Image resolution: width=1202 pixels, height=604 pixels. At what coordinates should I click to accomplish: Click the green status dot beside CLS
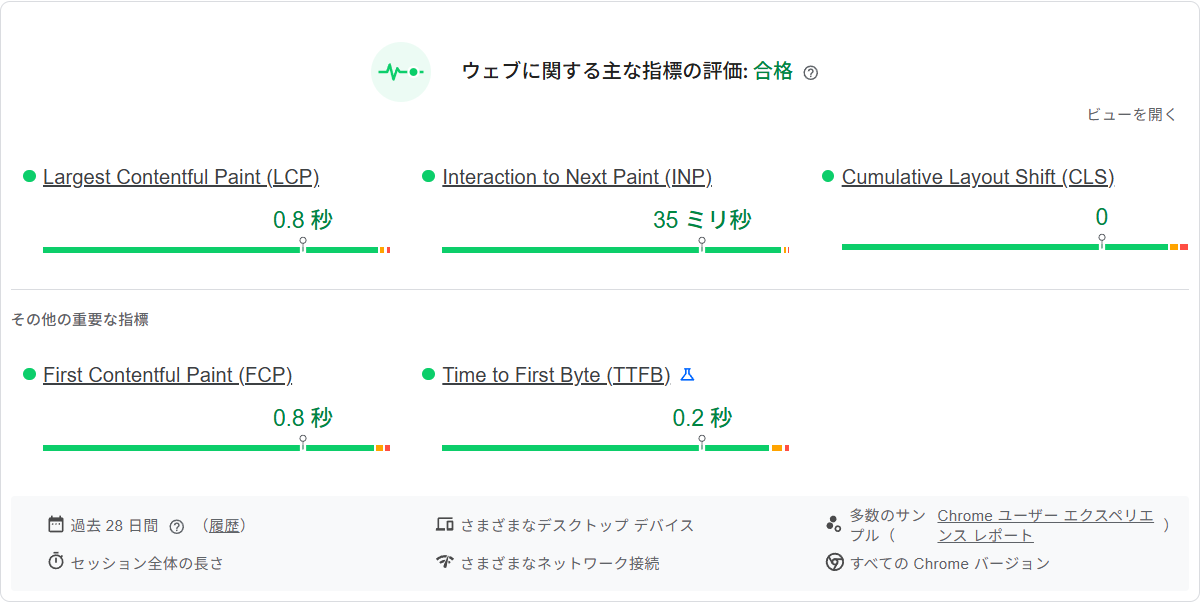click(x=828, y=175)
